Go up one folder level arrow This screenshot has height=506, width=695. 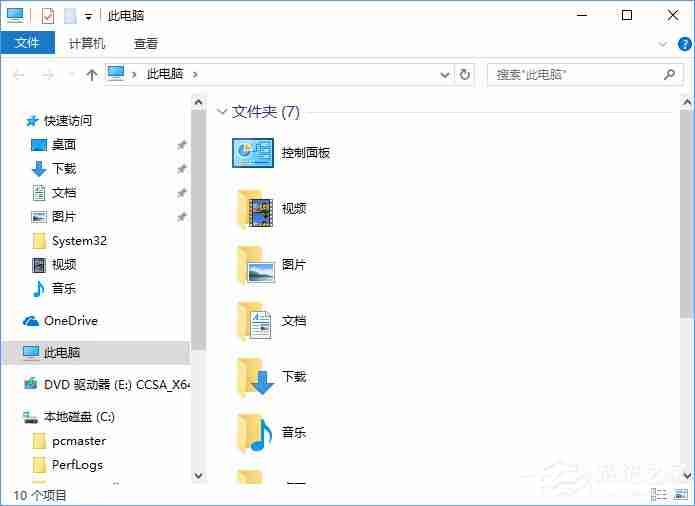click(x=92, y=74)
